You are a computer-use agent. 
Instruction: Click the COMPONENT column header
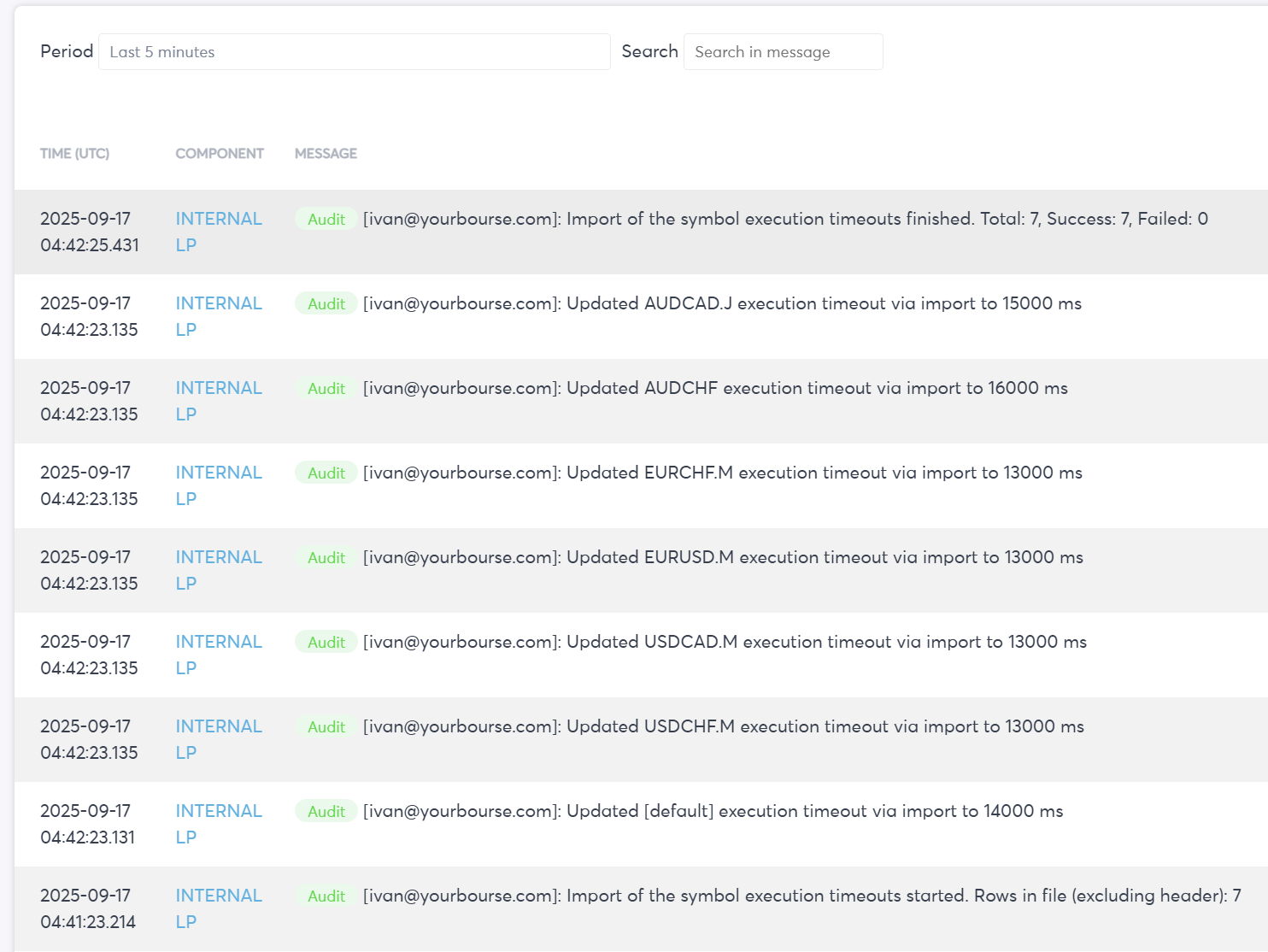click(220, 154)
